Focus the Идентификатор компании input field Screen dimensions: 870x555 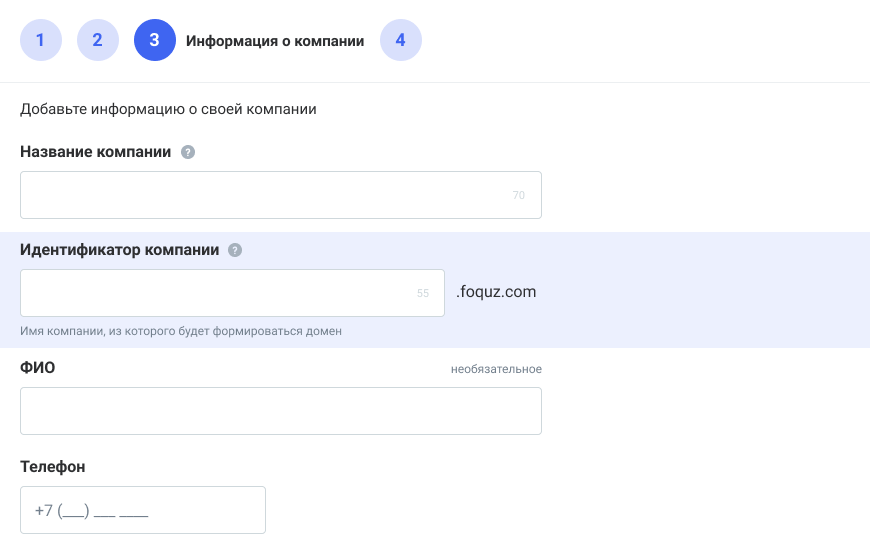(215, 293)
